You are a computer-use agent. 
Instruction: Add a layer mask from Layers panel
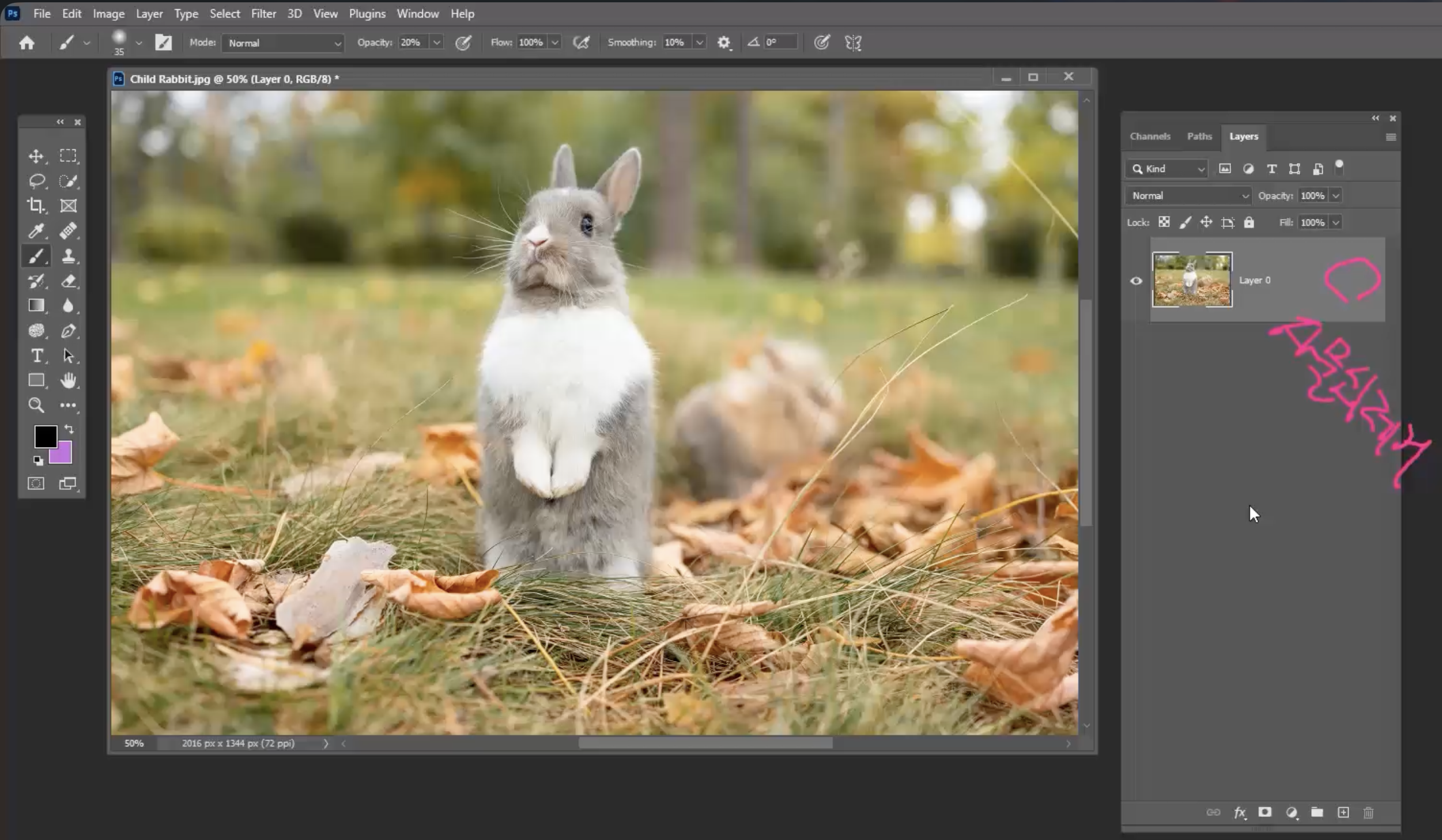pos(1264,812)
